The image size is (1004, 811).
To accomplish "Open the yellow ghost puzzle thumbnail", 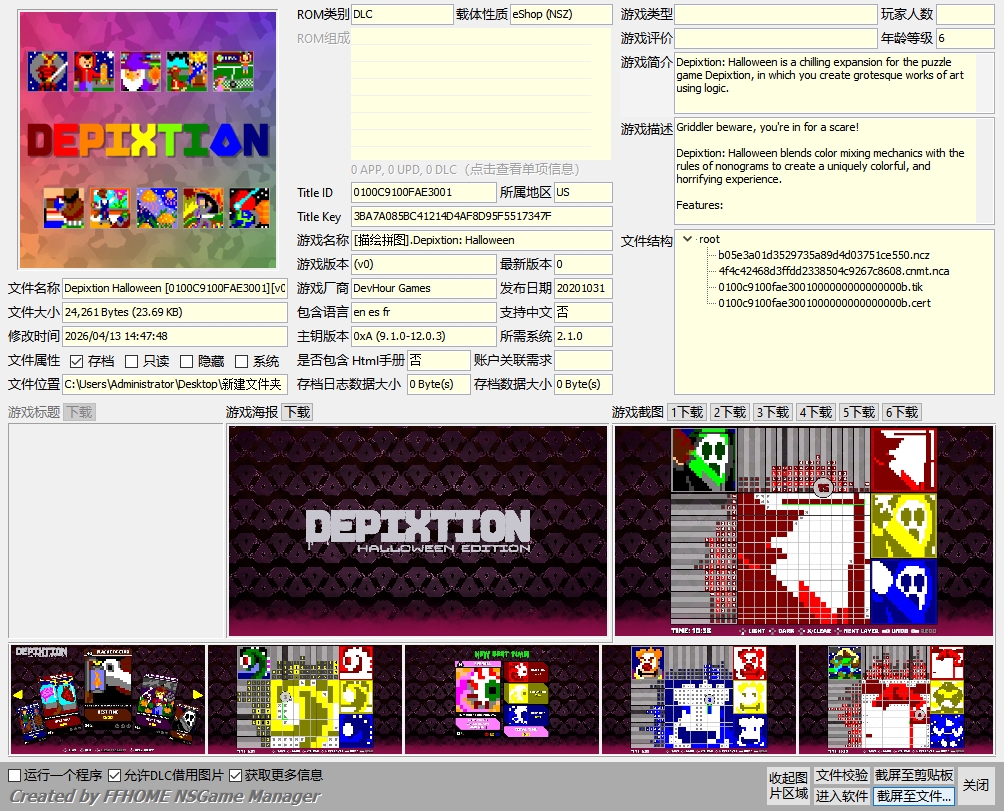I will tap(304, 699).
